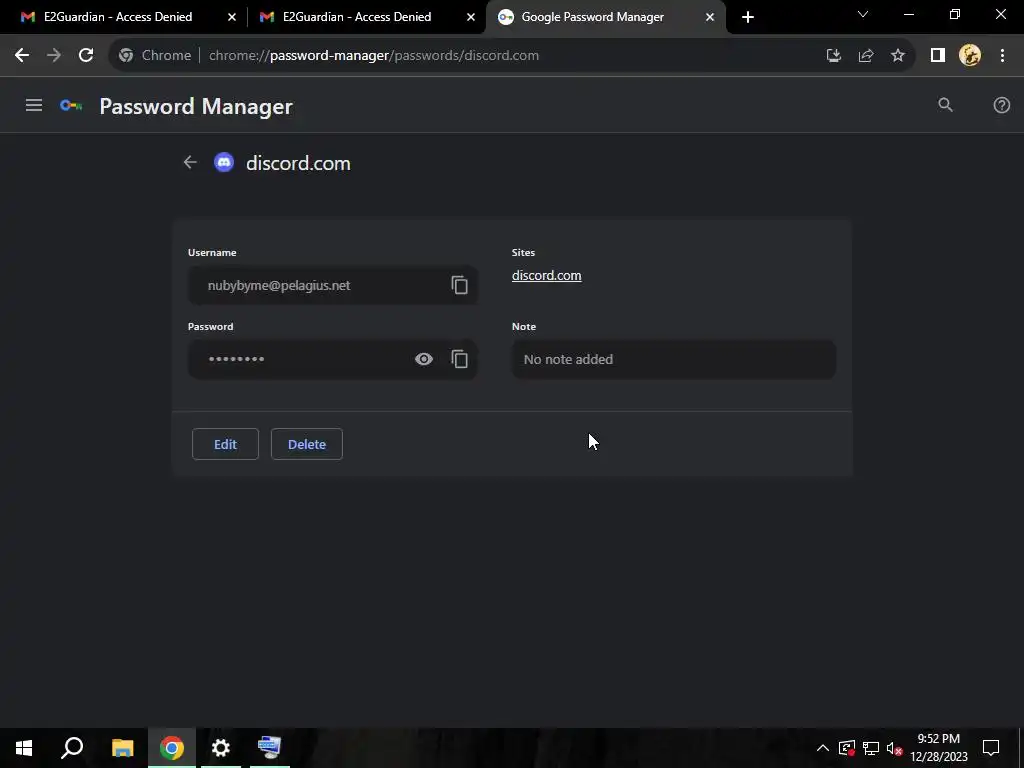Click the network tray icon

pos(871,748)
